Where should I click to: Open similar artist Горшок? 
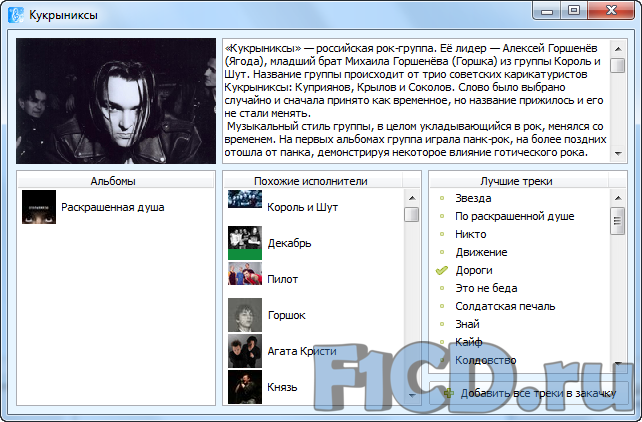(x=287, y=315)
